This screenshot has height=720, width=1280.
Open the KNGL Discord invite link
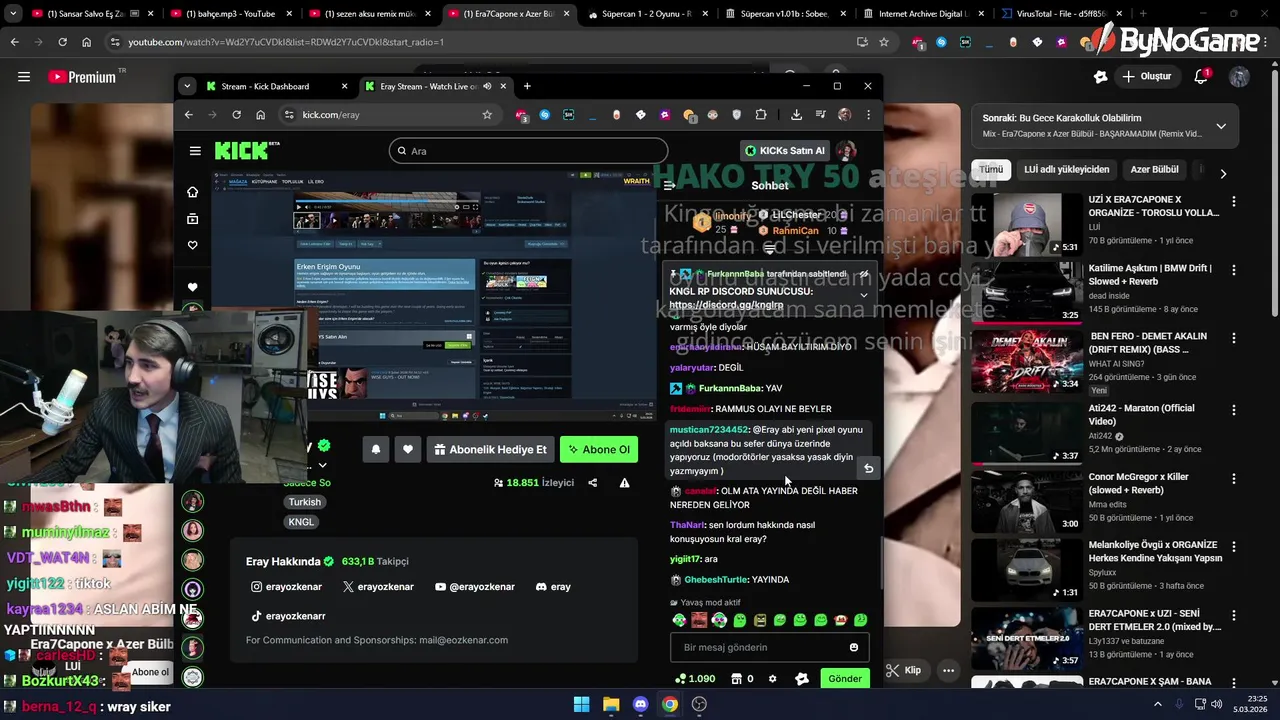(x=726, y=305)
